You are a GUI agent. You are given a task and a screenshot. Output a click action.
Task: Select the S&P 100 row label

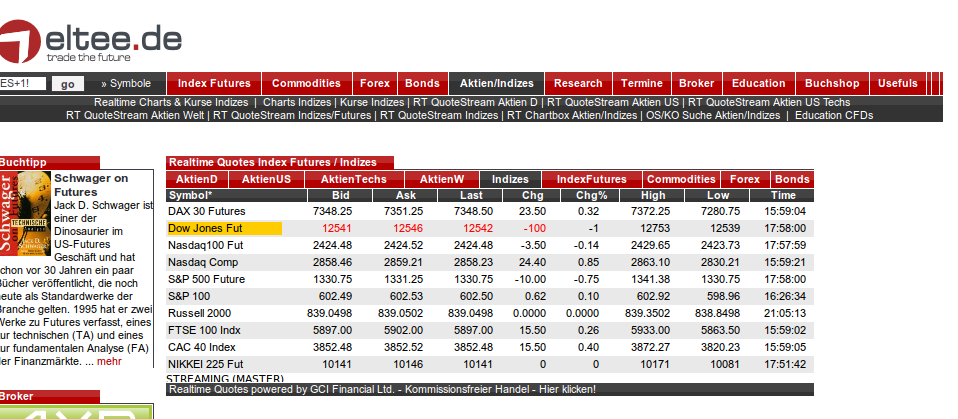pos(189,297)
